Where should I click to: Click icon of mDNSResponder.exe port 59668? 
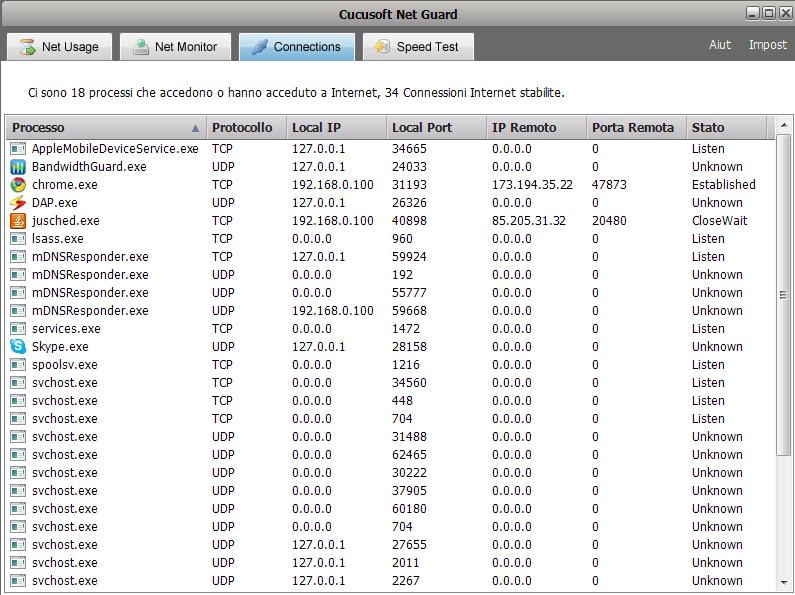[18, 311]
